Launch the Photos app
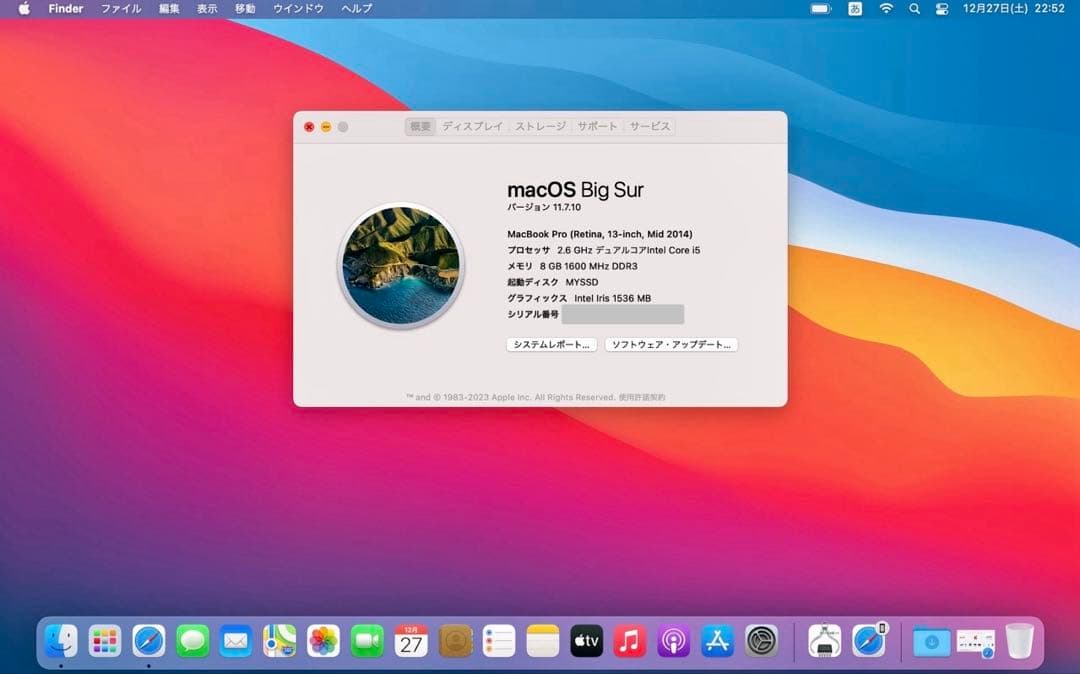1080x674 pixels. click(x=321, y=641)
